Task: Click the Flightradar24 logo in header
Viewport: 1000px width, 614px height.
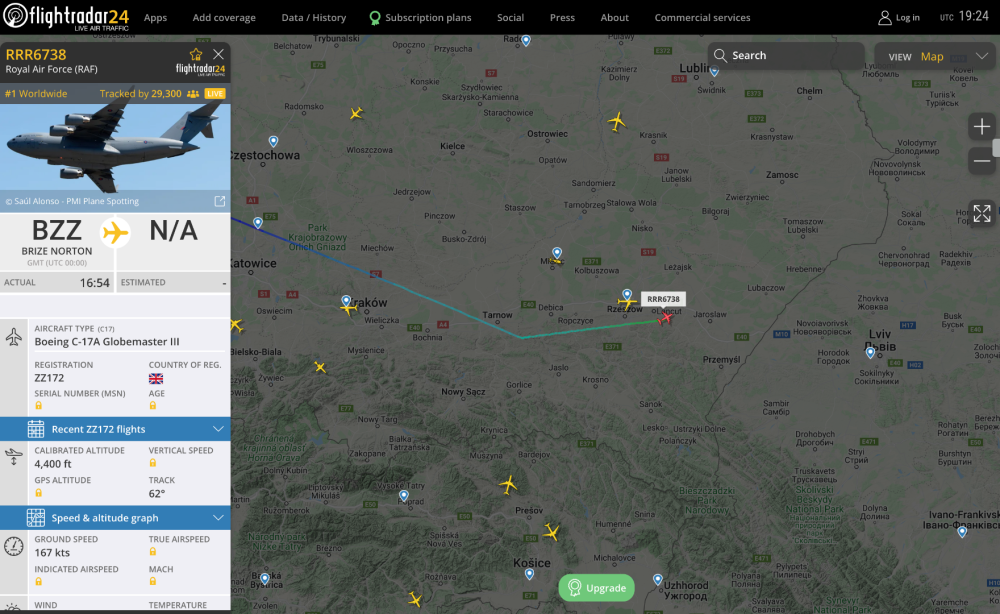Action: (66, 17)
